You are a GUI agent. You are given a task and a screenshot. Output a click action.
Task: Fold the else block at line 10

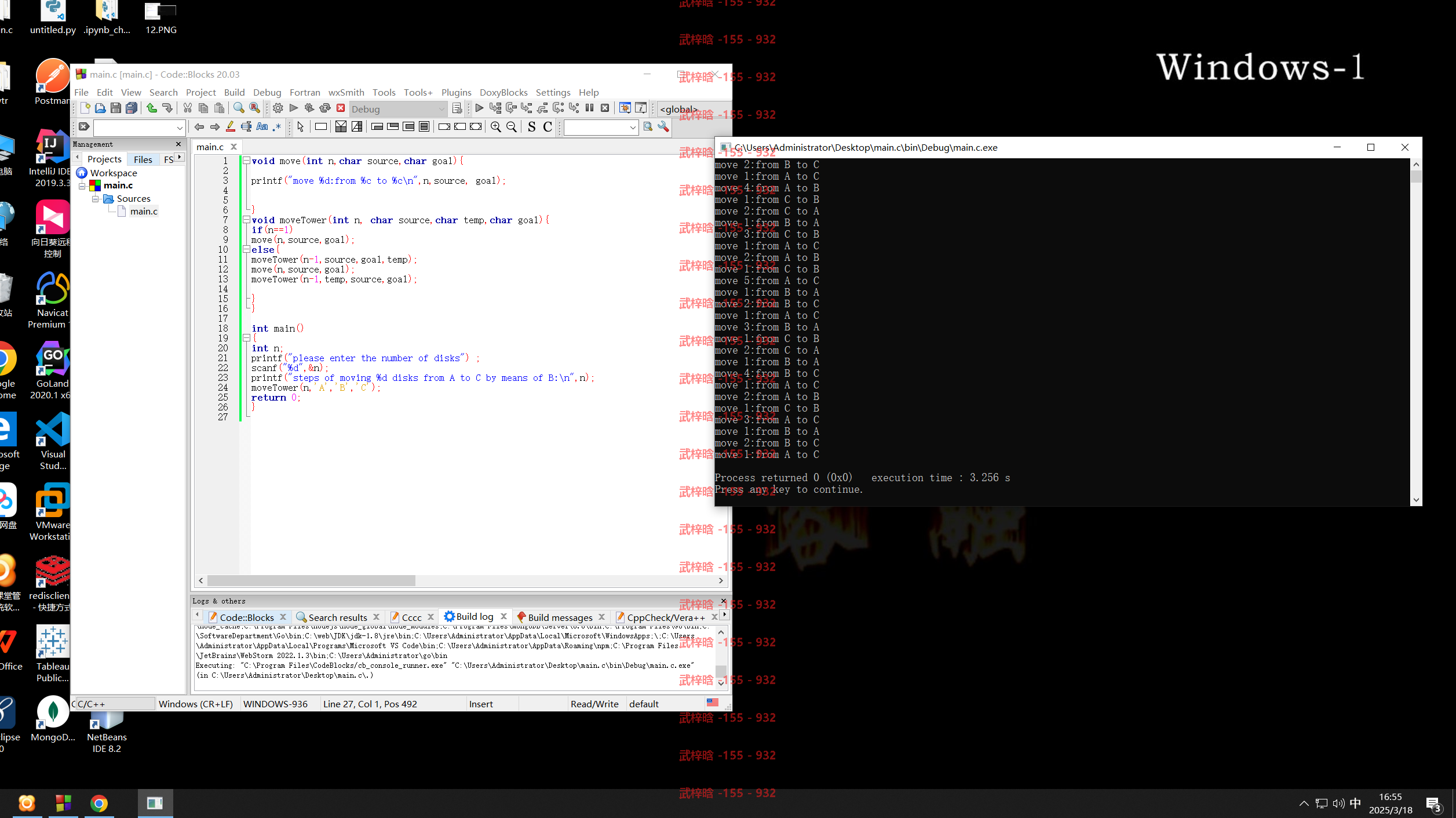point(246,249)
